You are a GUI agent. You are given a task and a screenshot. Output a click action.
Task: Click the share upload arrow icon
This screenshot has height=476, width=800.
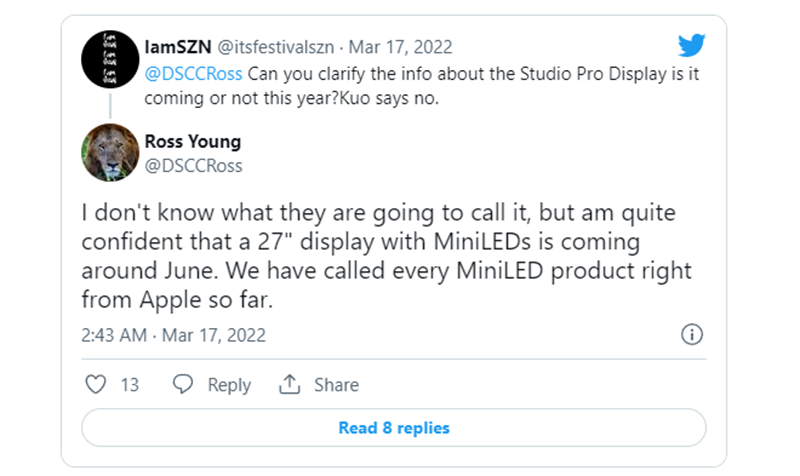click(290, 385)
